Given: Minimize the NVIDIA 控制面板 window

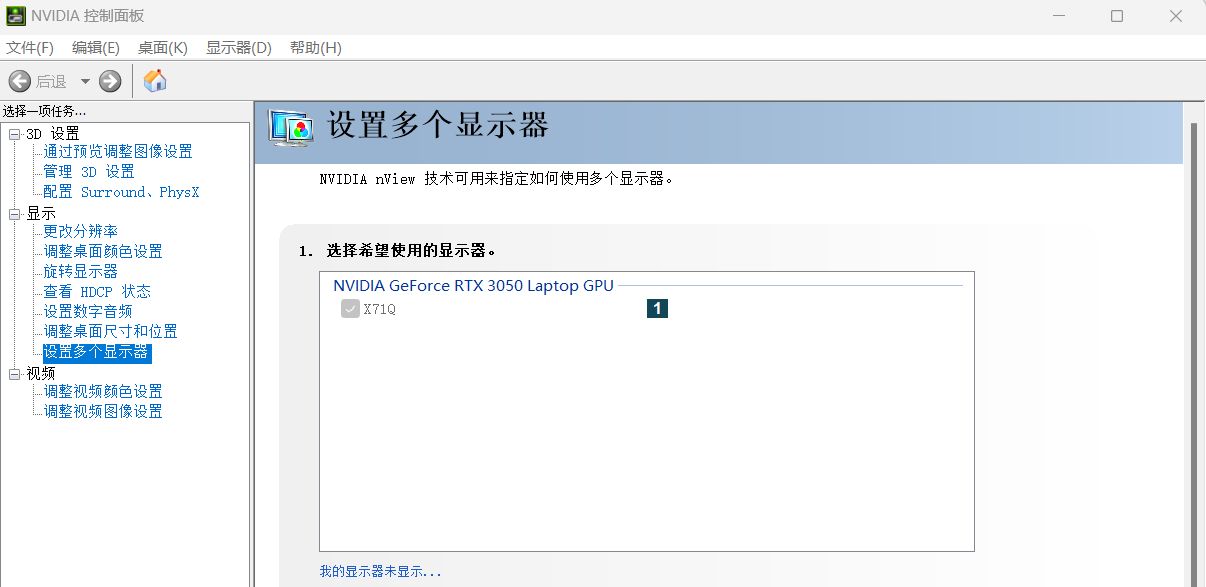Looking at the screenshot, I should (x=1059, y=16).
